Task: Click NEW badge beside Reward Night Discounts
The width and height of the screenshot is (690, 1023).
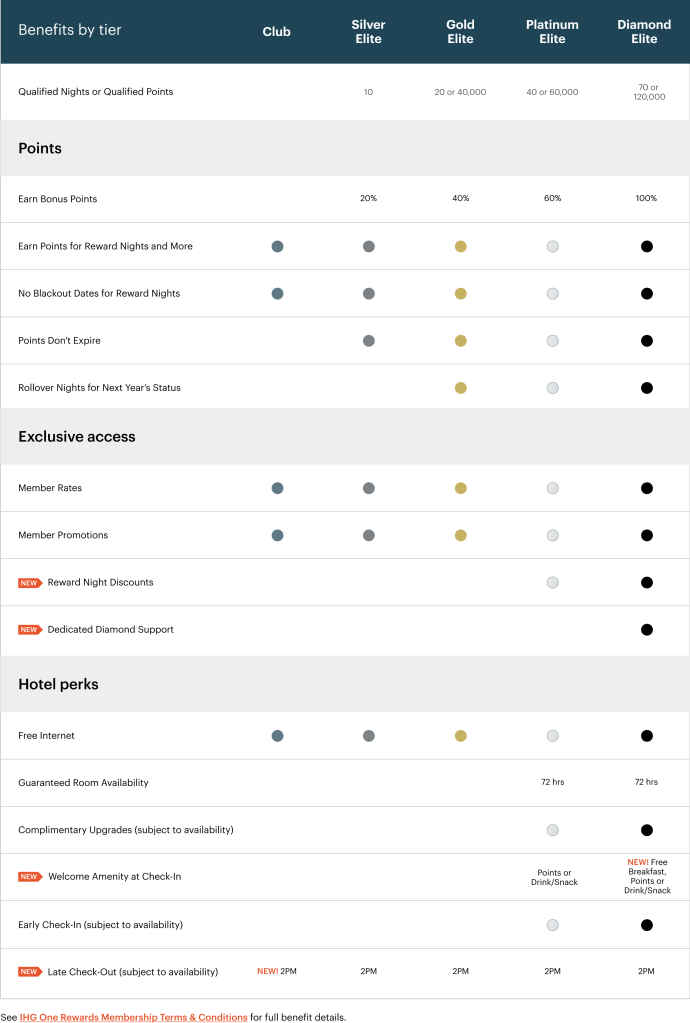Action: click(30, 583)
